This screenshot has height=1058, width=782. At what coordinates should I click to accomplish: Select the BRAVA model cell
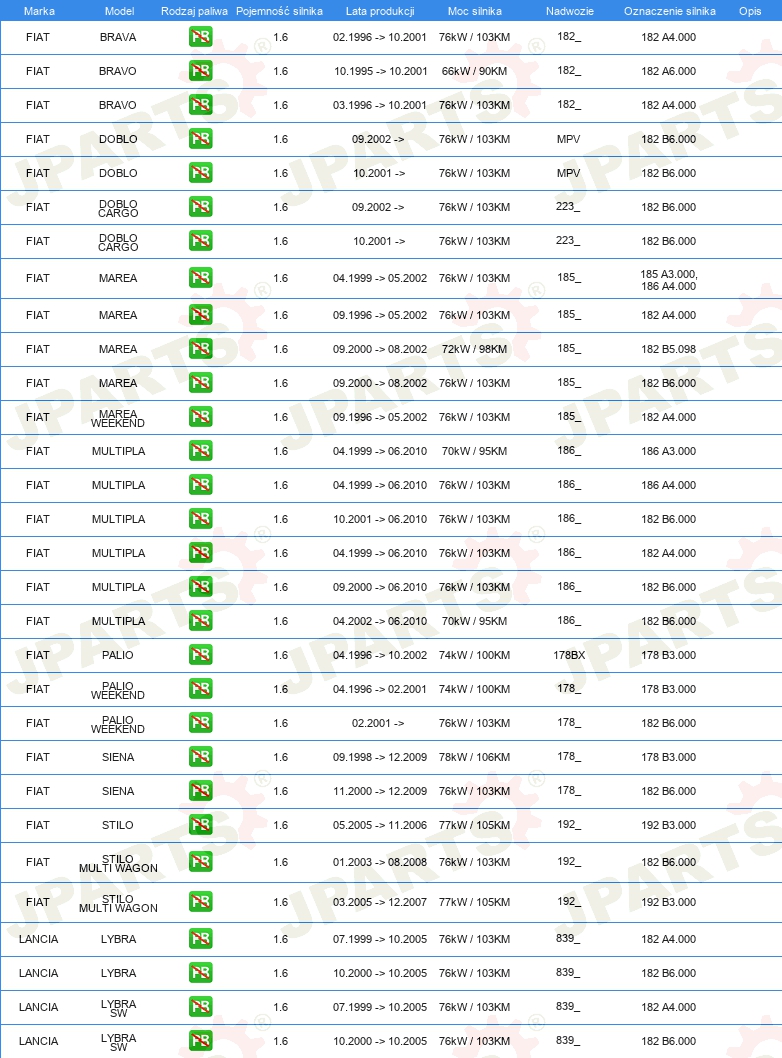pos(118,37)
